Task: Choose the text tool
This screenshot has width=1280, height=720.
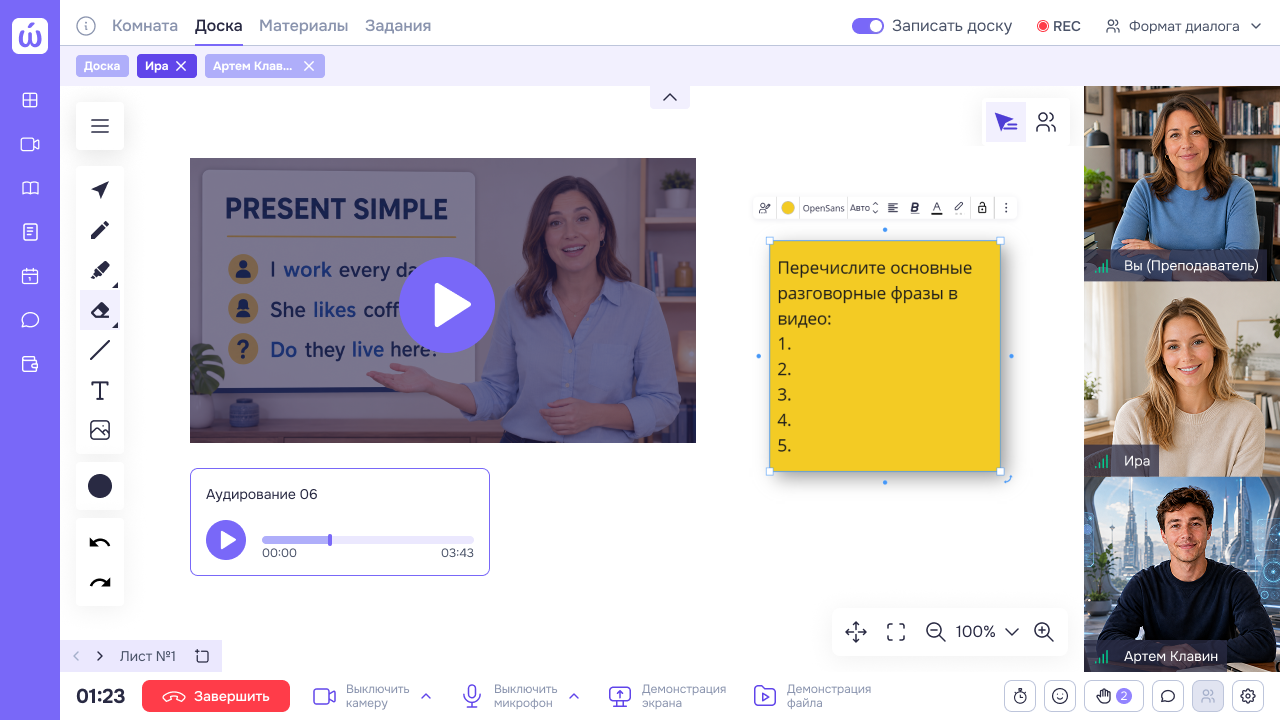Action: tap(100, 390)
